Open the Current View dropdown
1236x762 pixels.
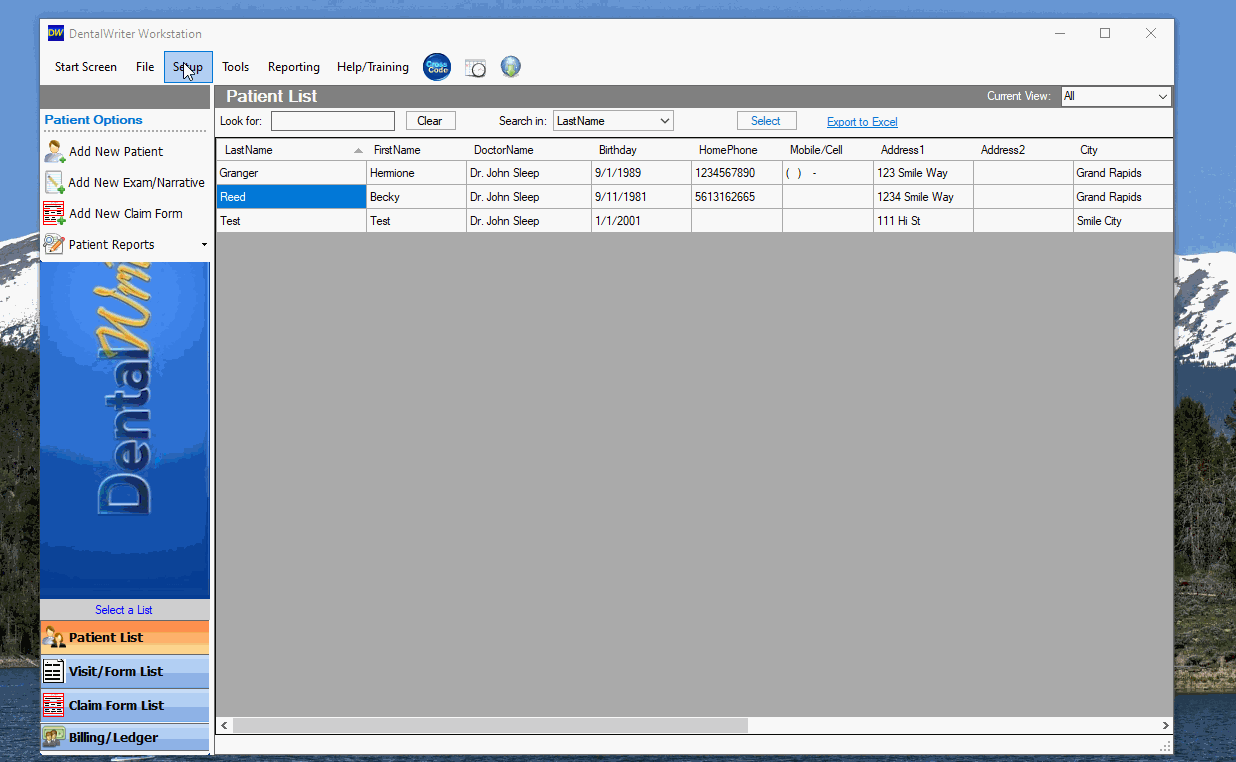click(1116, 96)
